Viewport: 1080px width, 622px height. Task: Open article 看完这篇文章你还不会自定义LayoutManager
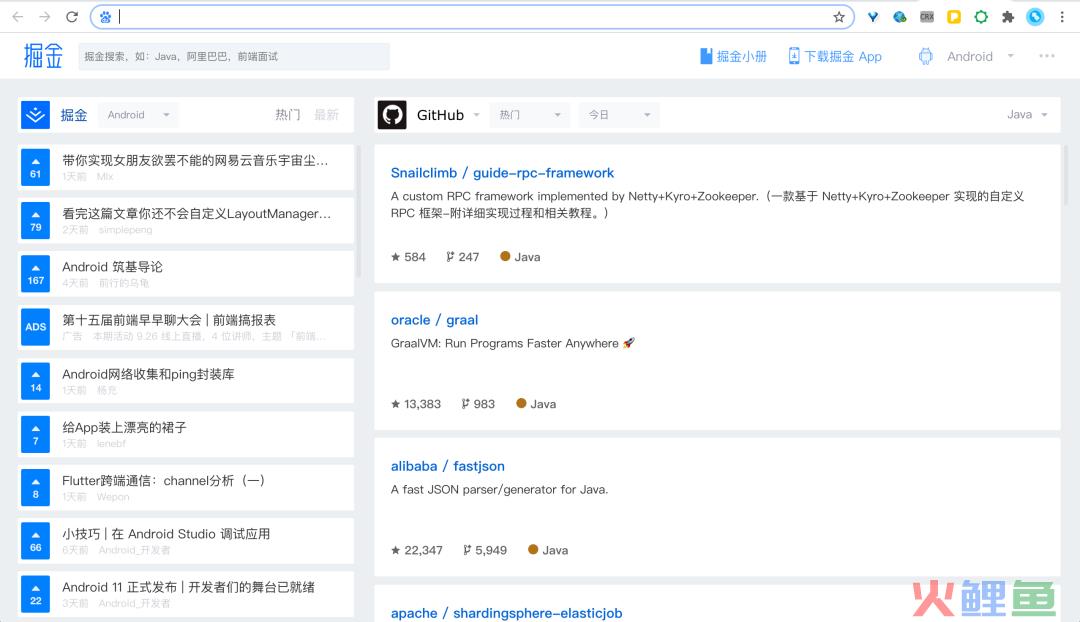(x=196, y=214)
